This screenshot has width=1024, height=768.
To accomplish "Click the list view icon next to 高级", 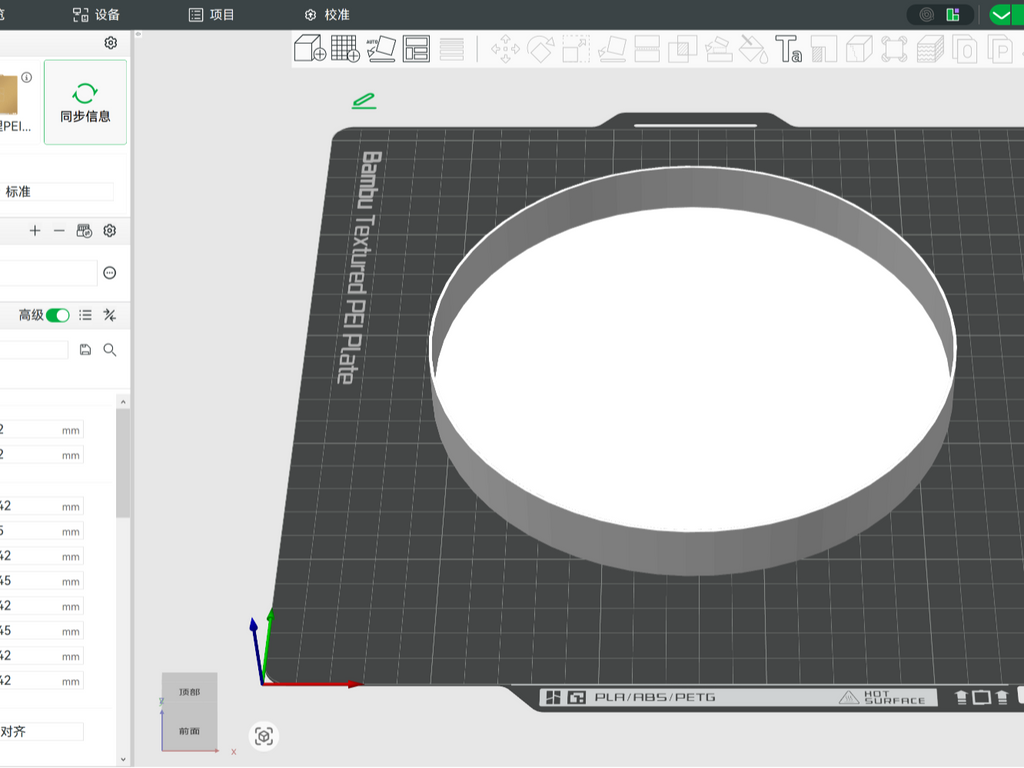I will [x=86, y=315].
